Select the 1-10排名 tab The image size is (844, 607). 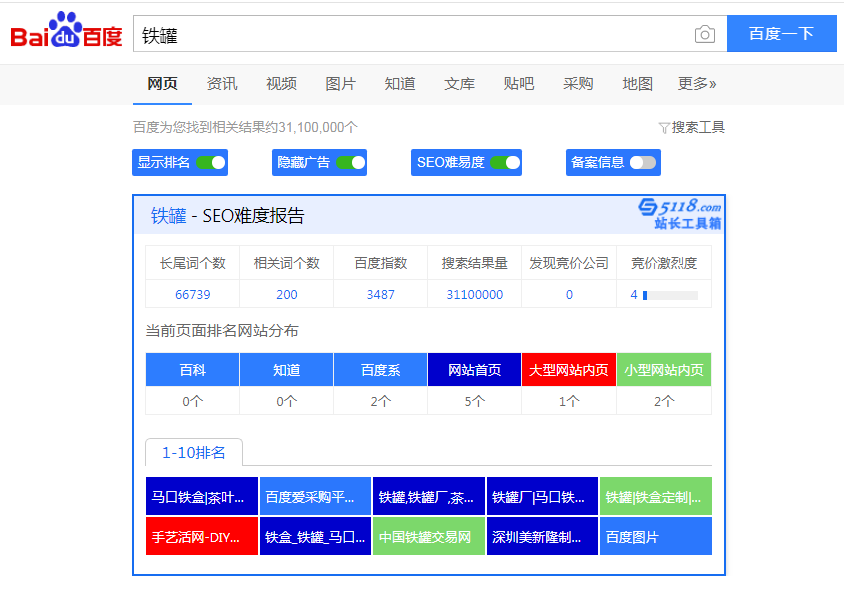194,453
